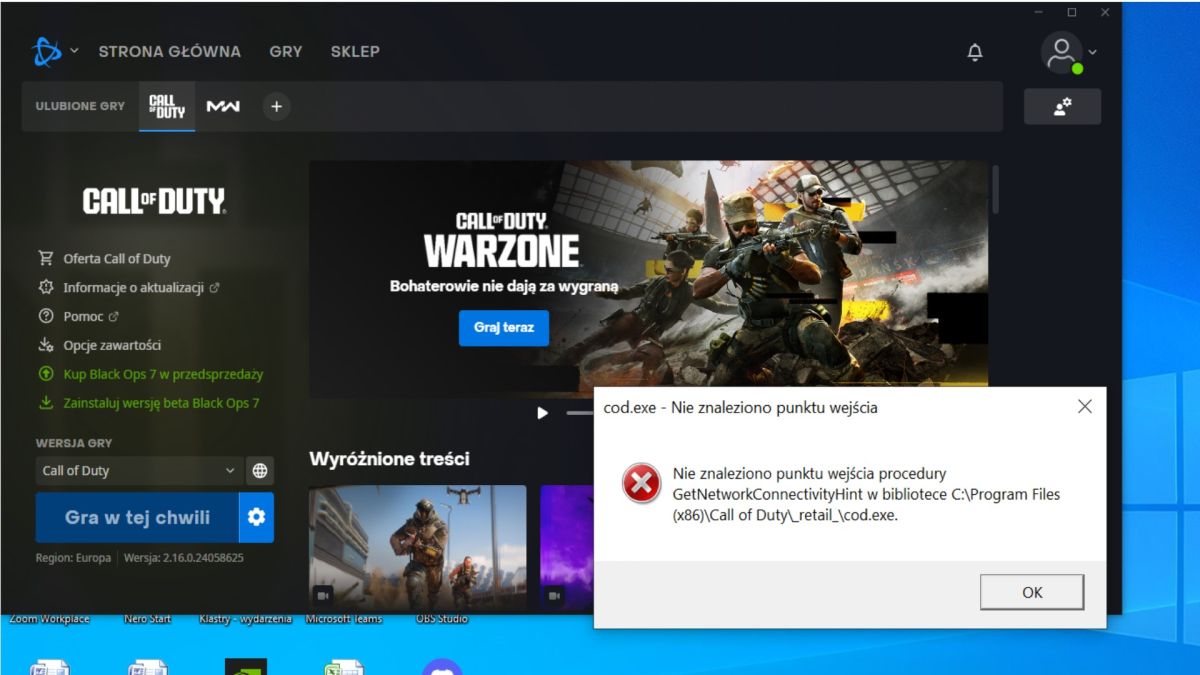Select the Call of Duty favorite game tab
The image size is (1200, 675).
(167, 106)
